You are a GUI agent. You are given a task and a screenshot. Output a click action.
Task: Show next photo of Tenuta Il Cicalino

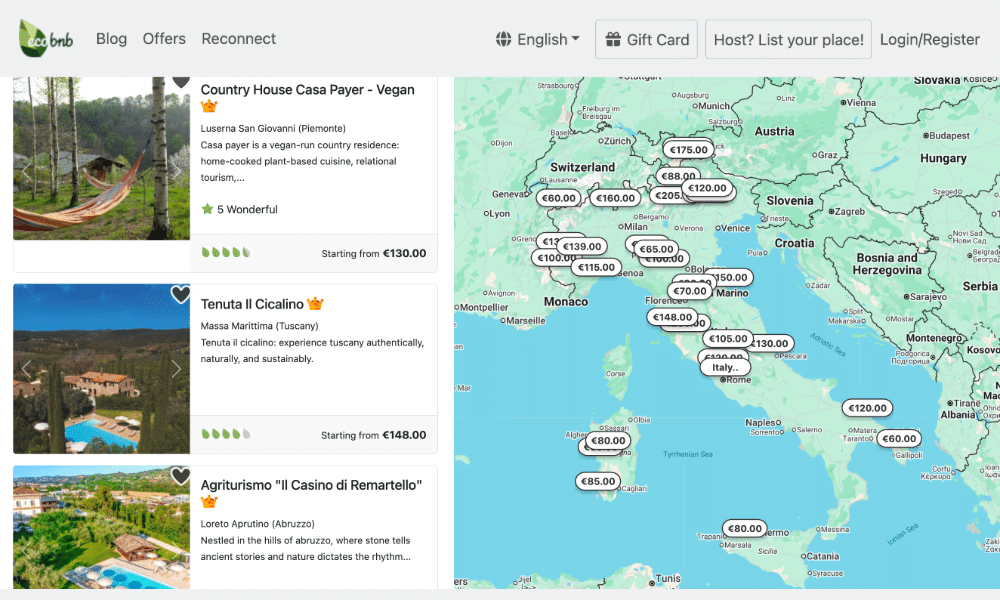click(176, 369)
